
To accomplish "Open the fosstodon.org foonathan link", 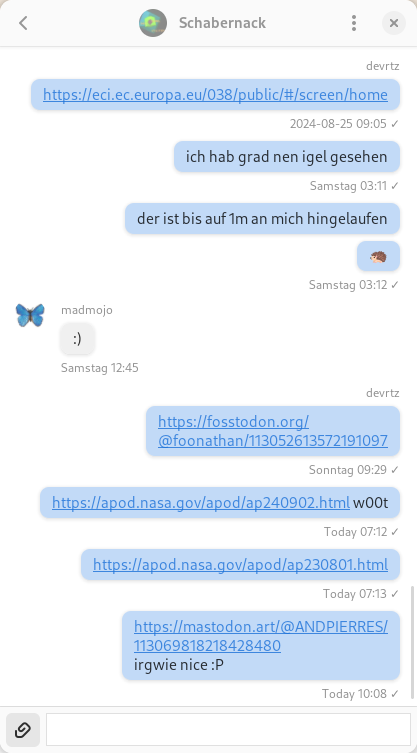I will (272, 431).
